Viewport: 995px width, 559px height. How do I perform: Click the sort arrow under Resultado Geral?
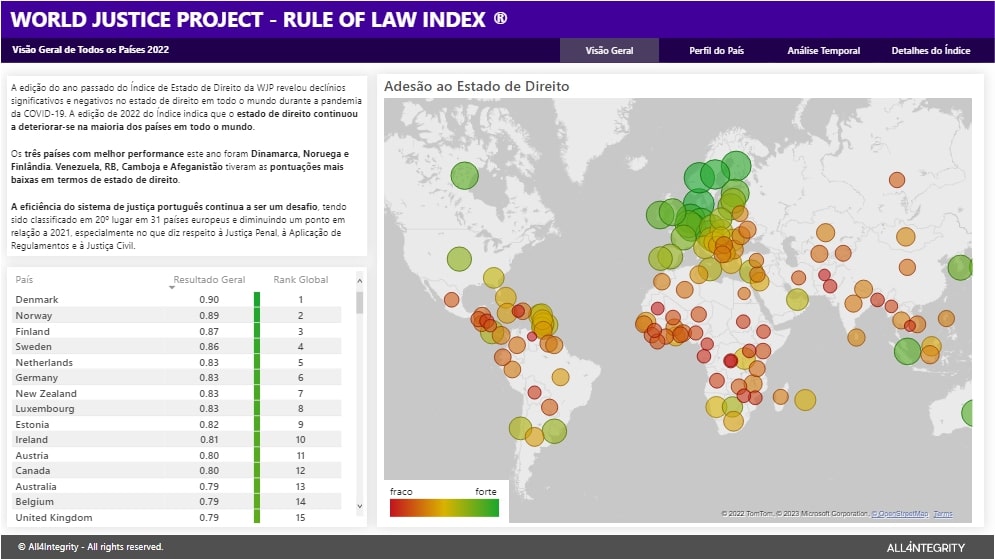click(x=172, y=288)
